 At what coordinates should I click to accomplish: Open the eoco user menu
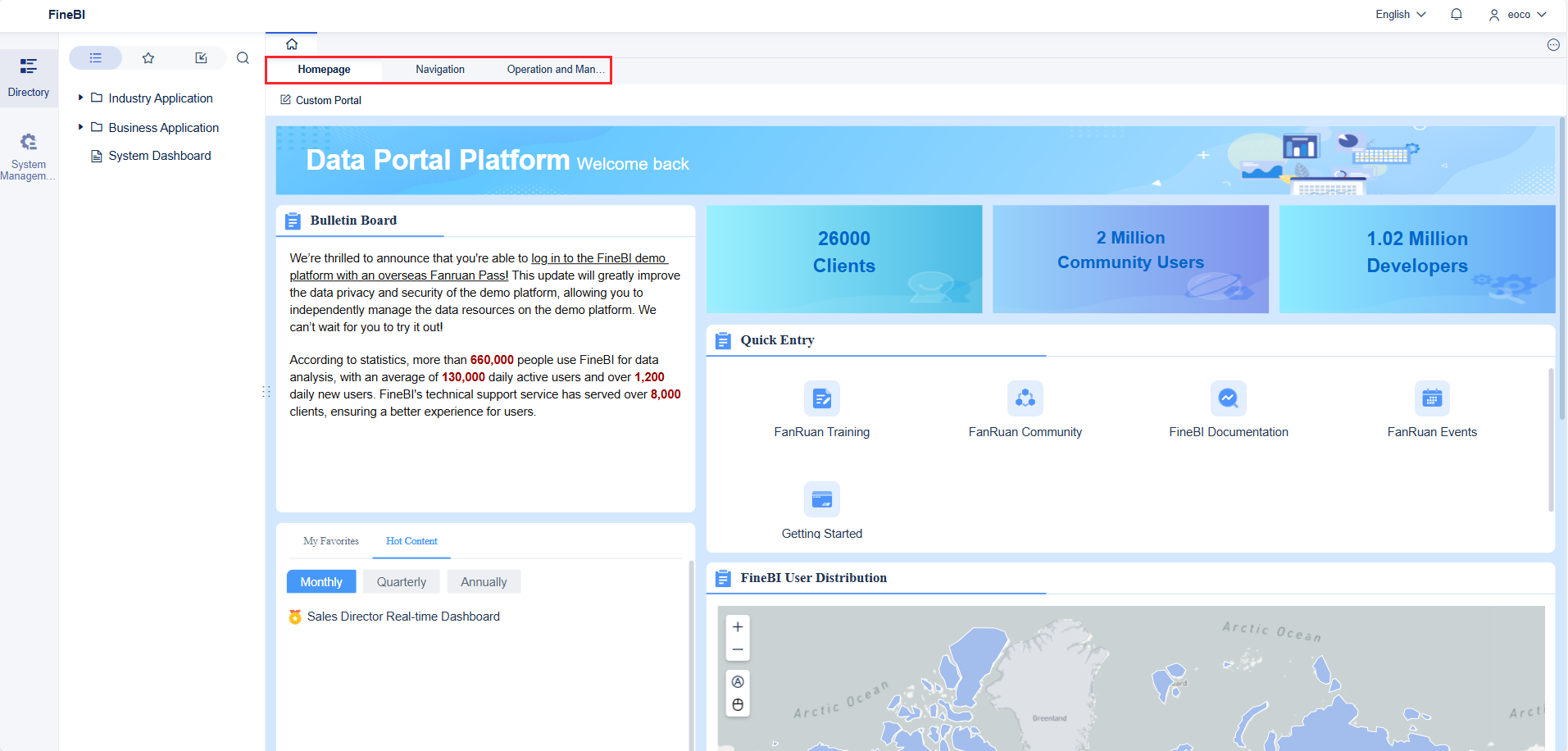click(x=1517, y=14)
